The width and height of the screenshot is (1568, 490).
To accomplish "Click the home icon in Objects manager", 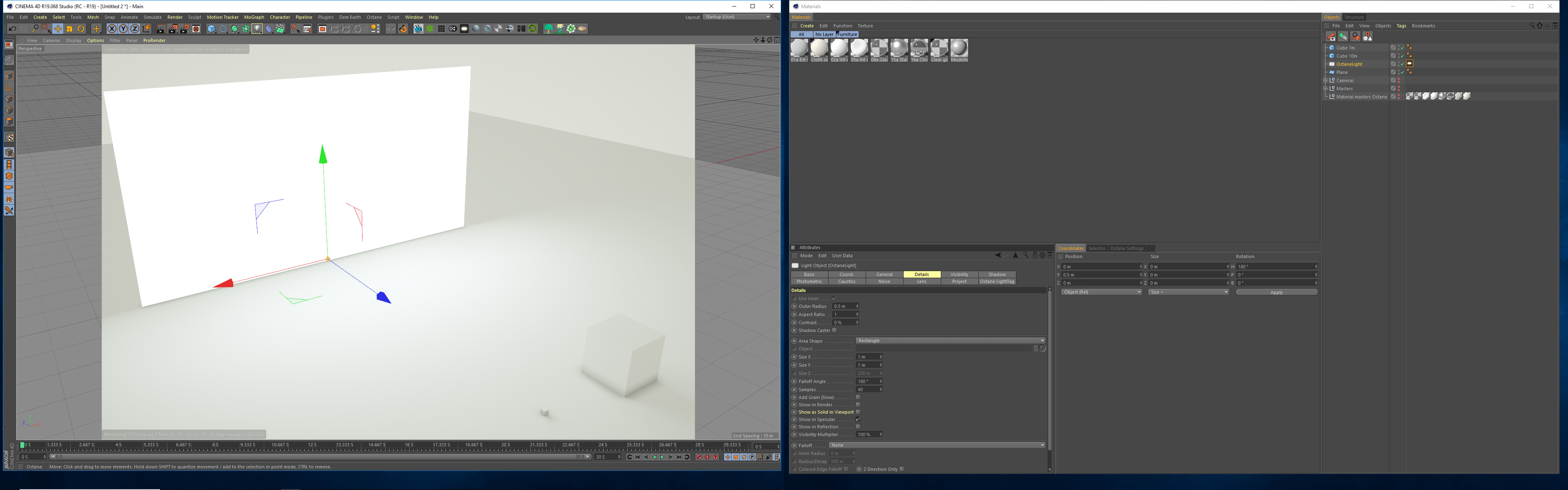I will click(1540, 26).
